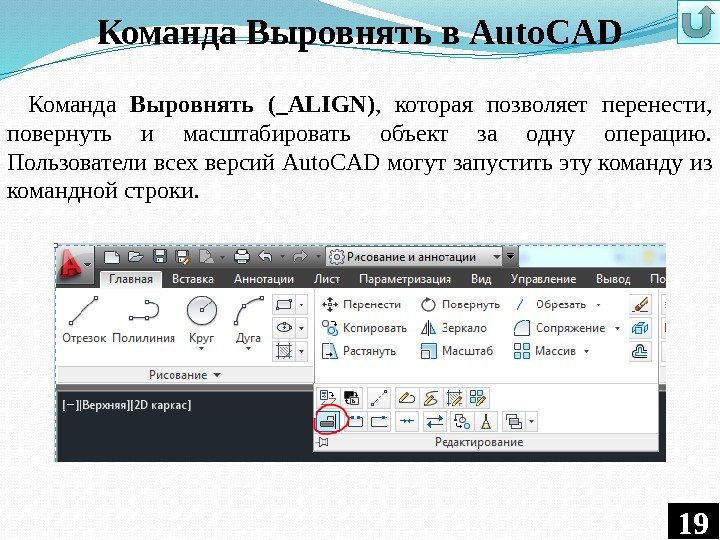Click the Save As icon with pencil
The image size is (720, 540).
click(x=183, y=257)
